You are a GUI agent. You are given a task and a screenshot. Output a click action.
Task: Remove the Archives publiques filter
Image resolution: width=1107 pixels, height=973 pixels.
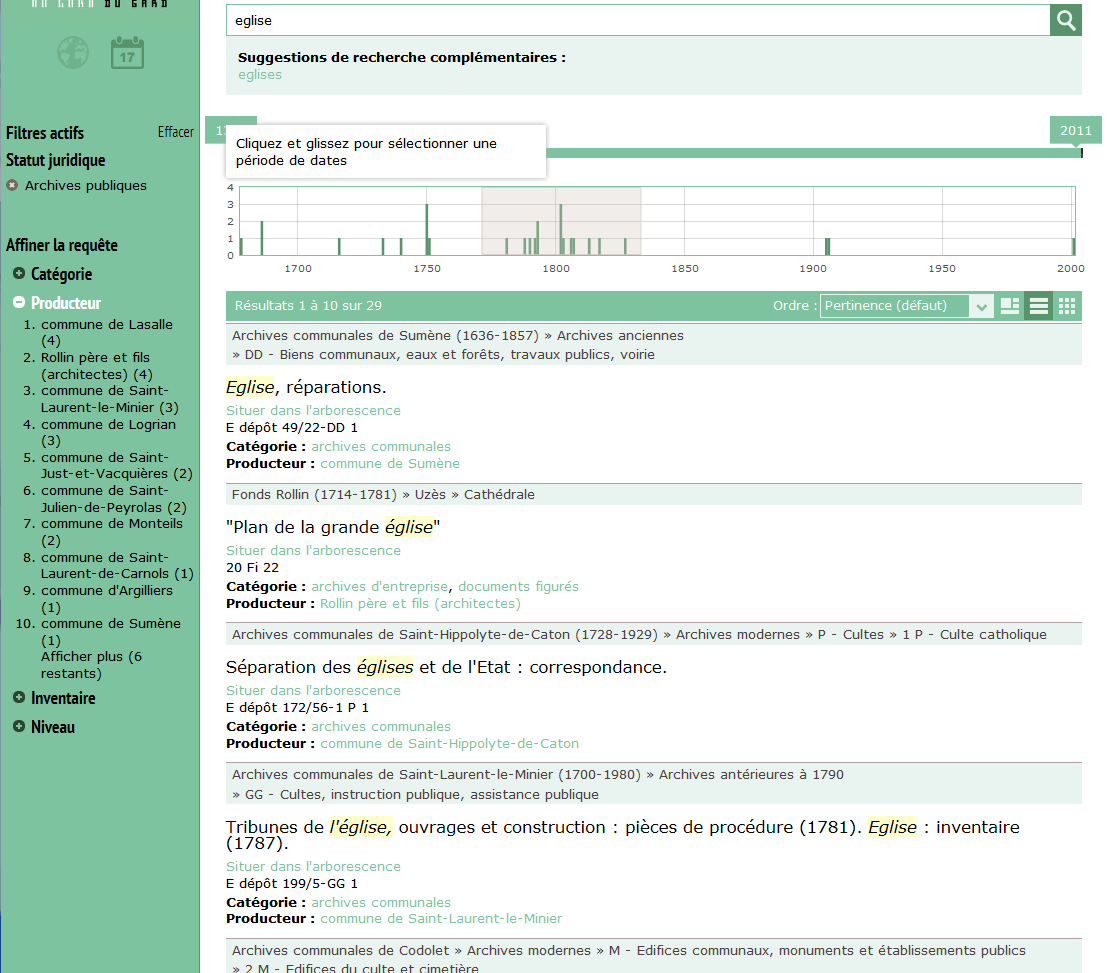[10, 185]
